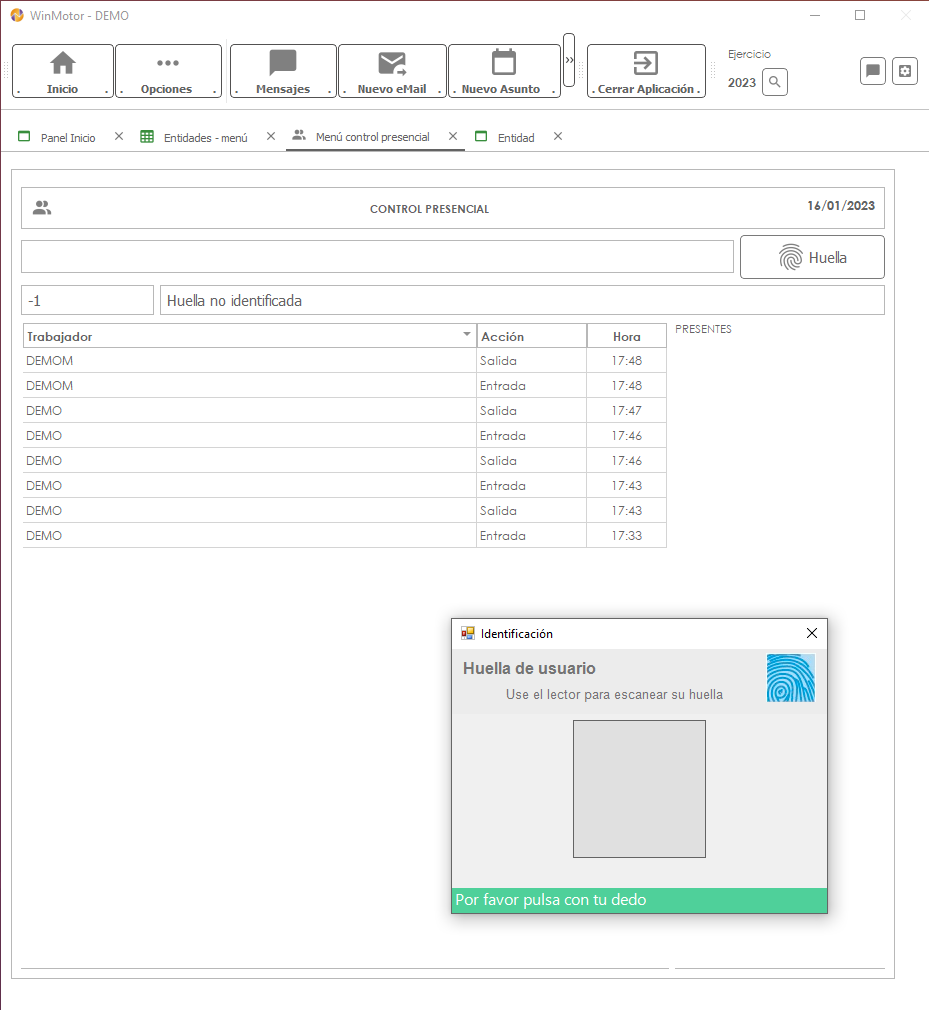Click the Inicio home icon
Viewport: 929px width, 1010px height.
(x=62, y=64)
